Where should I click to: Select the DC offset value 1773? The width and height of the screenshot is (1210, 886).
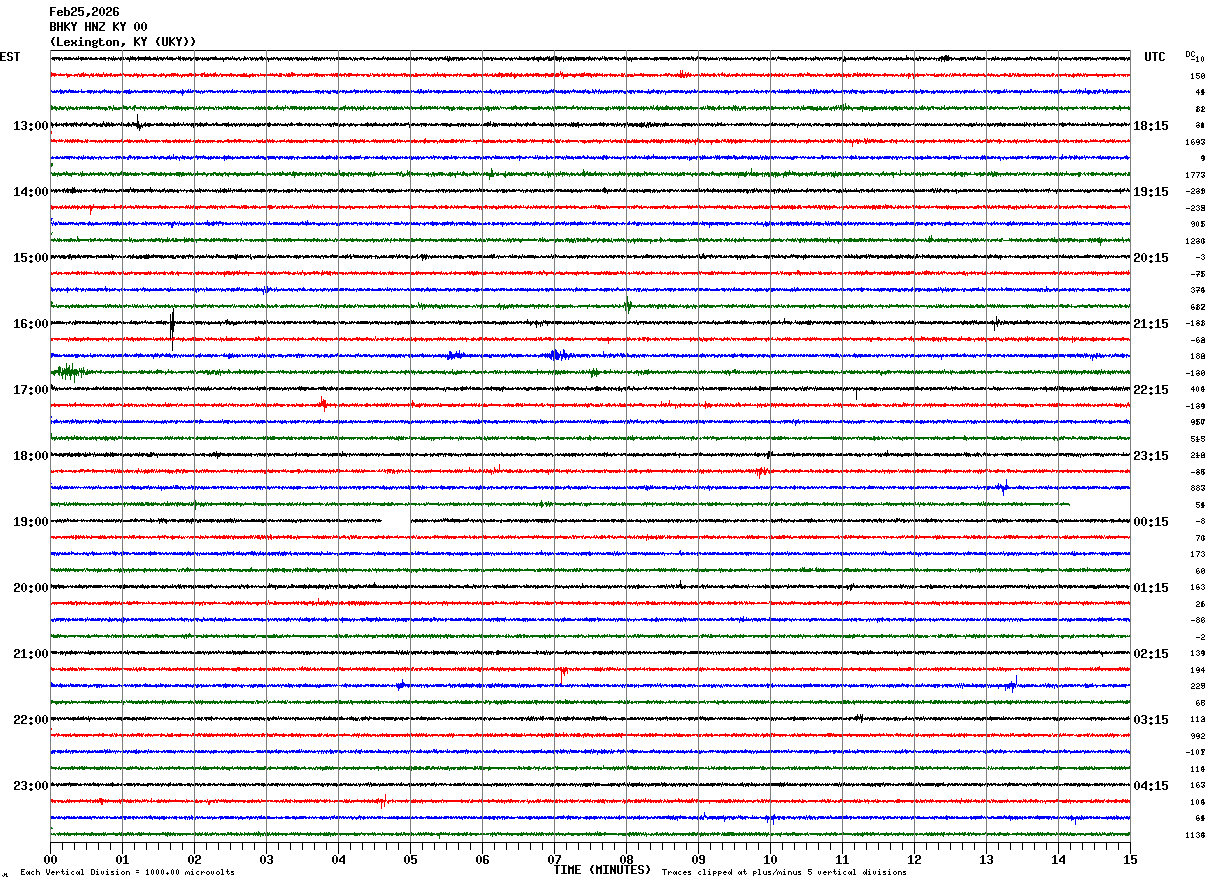[1195, 175]
